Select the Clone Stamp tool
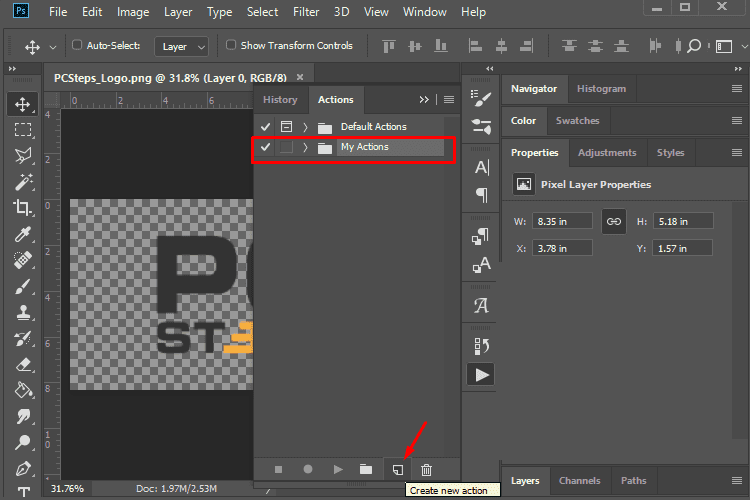This screenshot has height=500, width=750. (22, 312)
